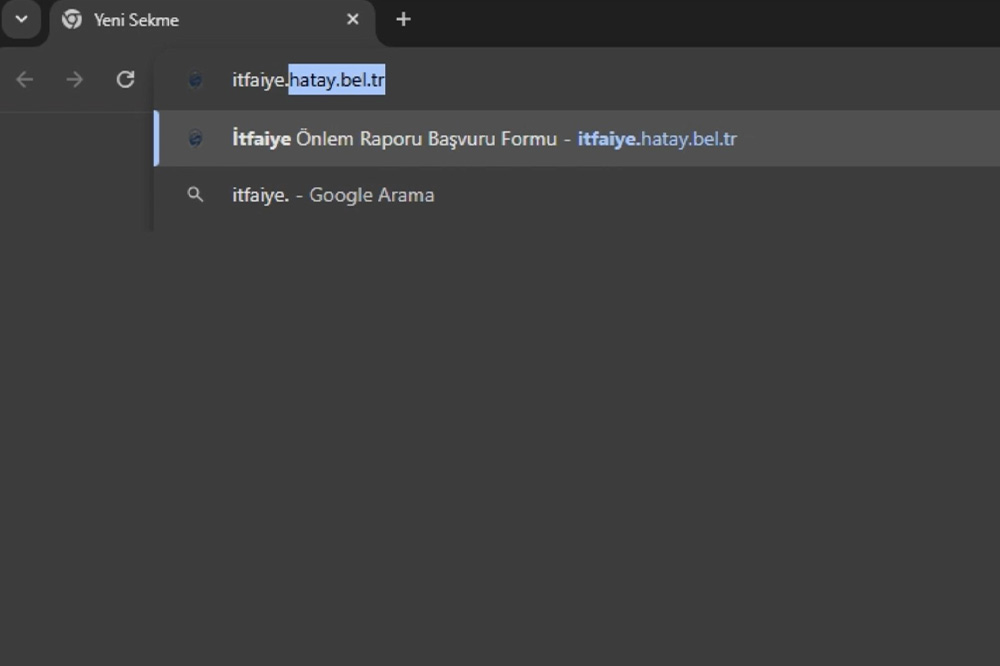Click the blue selection bar of first suggestion
Screen dimensions: 1000x666
pyautogui.click(x=156, y=139)
